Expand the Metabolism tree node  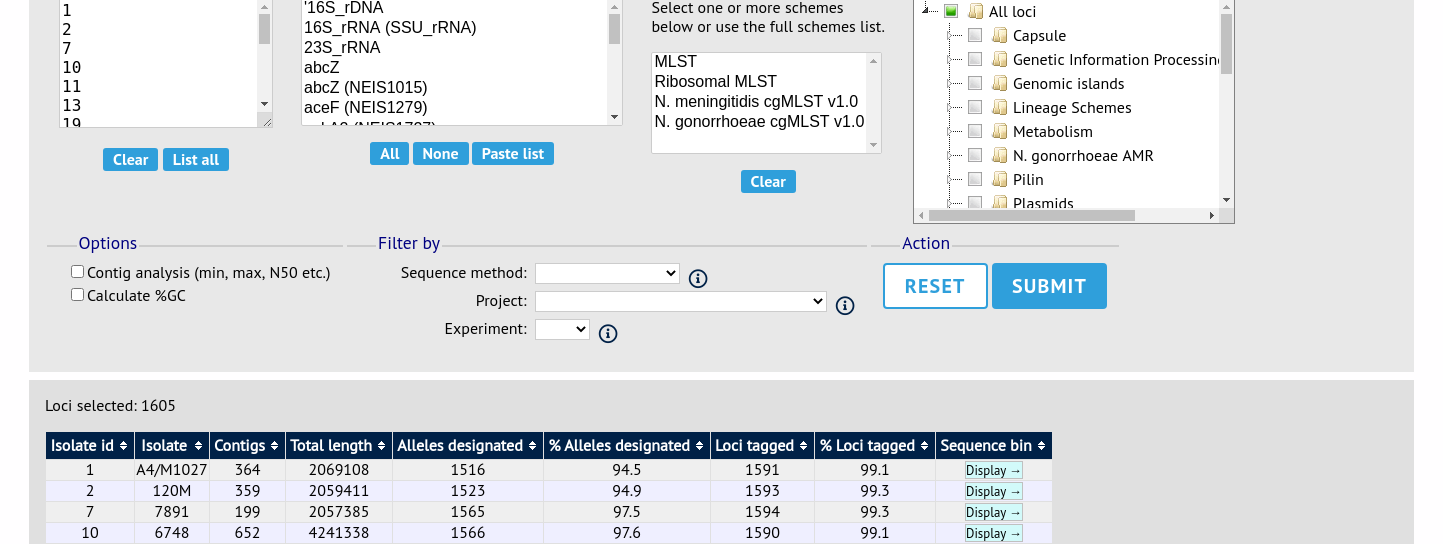[x=951, y=132]
